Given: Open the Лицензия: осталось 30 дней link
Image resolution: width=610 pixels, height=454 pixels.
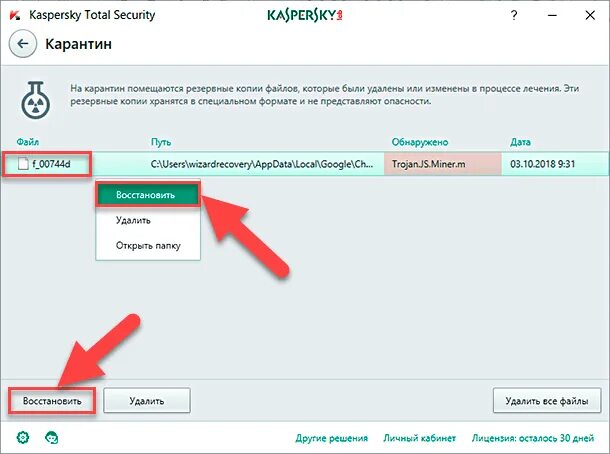Looking at the screenshot, I should tap(533, 438).
